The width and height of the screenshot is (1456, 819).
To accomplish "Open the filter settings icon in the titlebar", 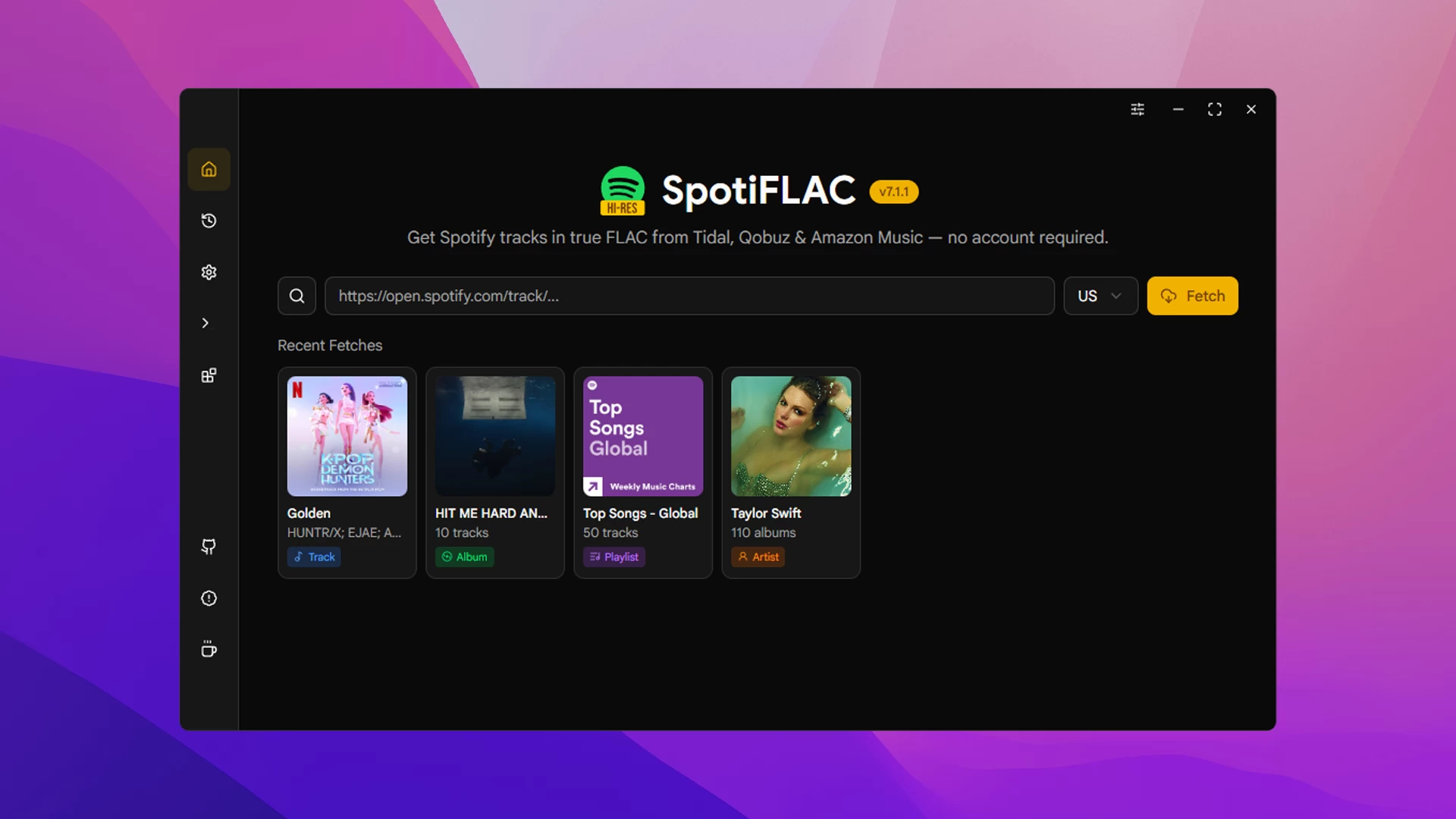I will coord(1137,109).
